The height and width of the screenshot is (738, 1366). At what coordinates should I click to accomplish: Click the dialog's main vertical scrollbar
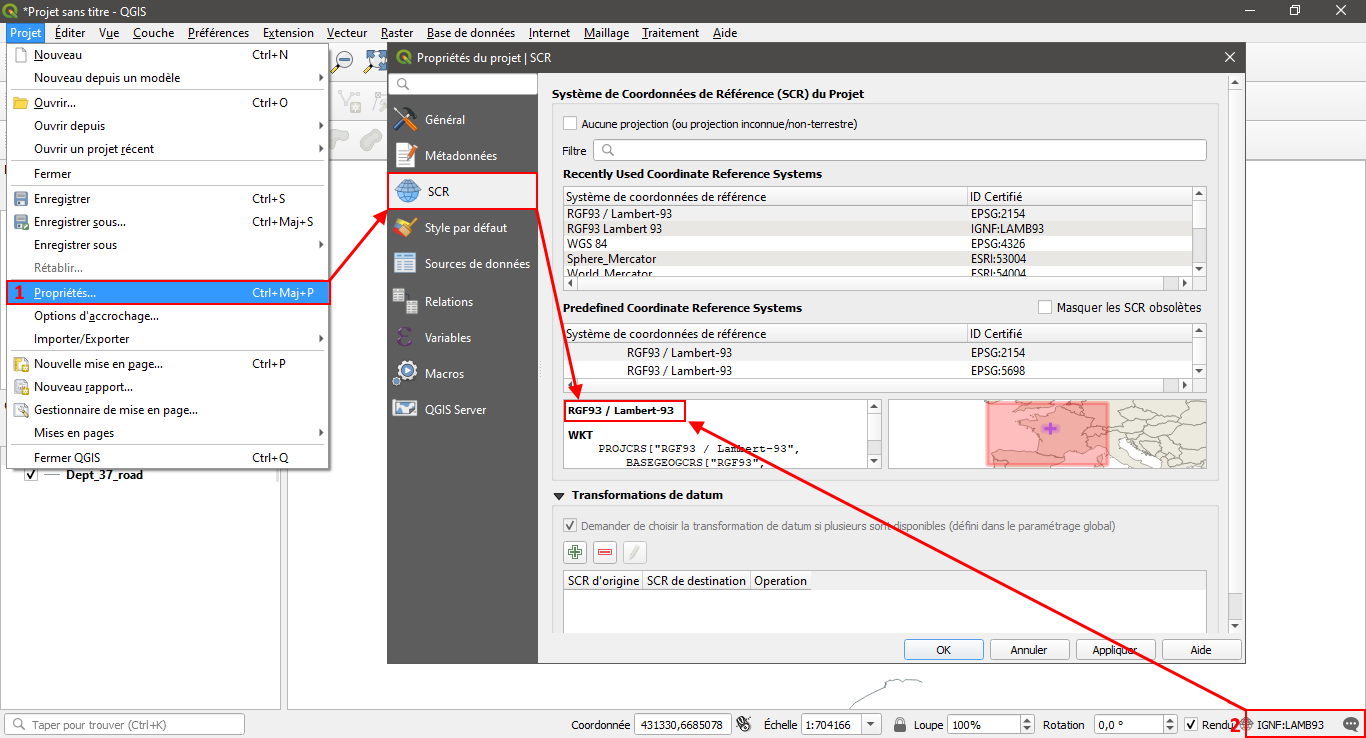(1235, 352)
